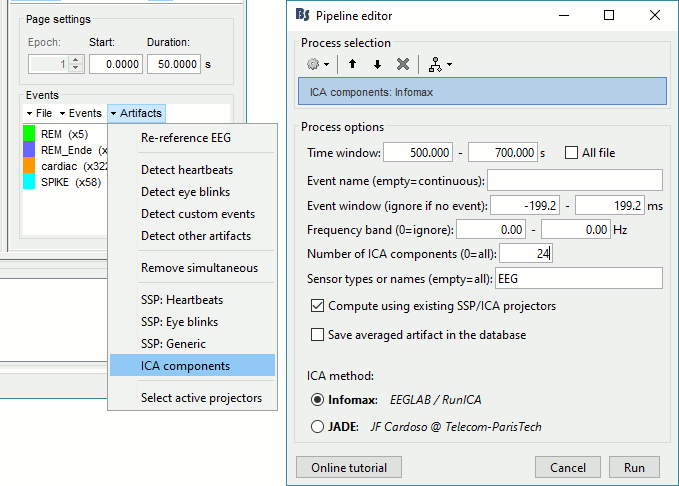Check Save averaged artifact in database
The image size is (679, 486).
318,335
